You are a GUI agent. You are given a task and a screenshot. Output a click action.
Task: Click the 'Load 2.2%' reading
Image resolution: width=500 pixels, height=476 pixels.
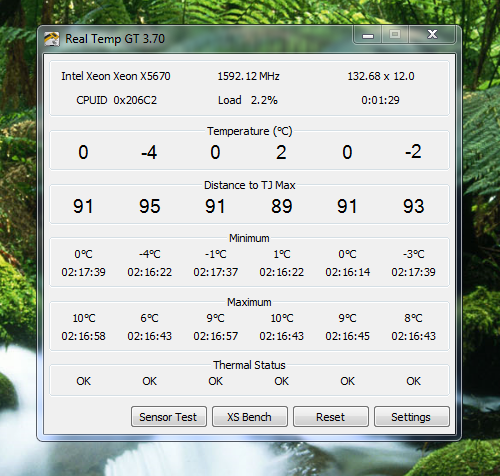[248, 100]
